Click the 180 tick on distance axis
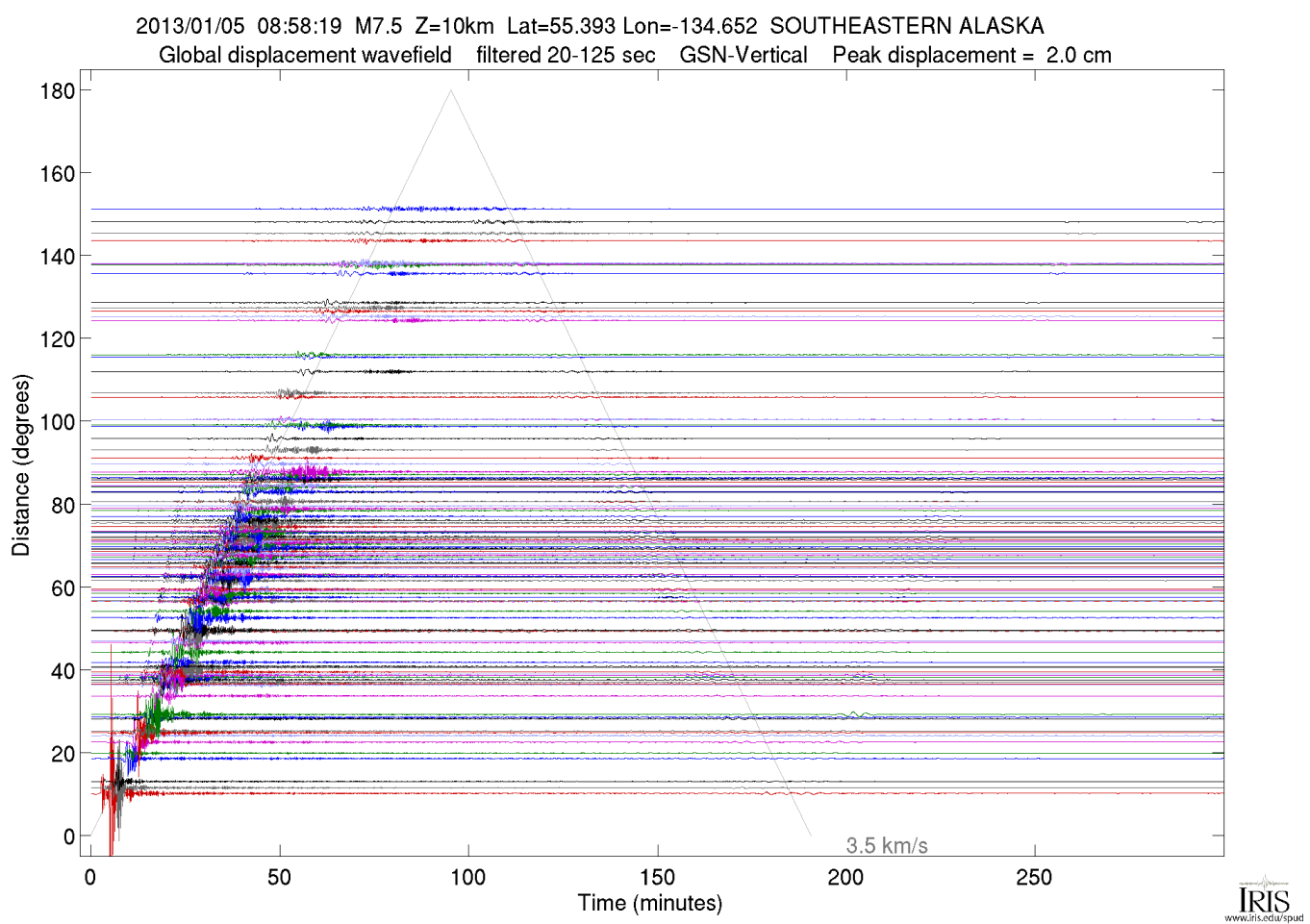 coord(57,91)
